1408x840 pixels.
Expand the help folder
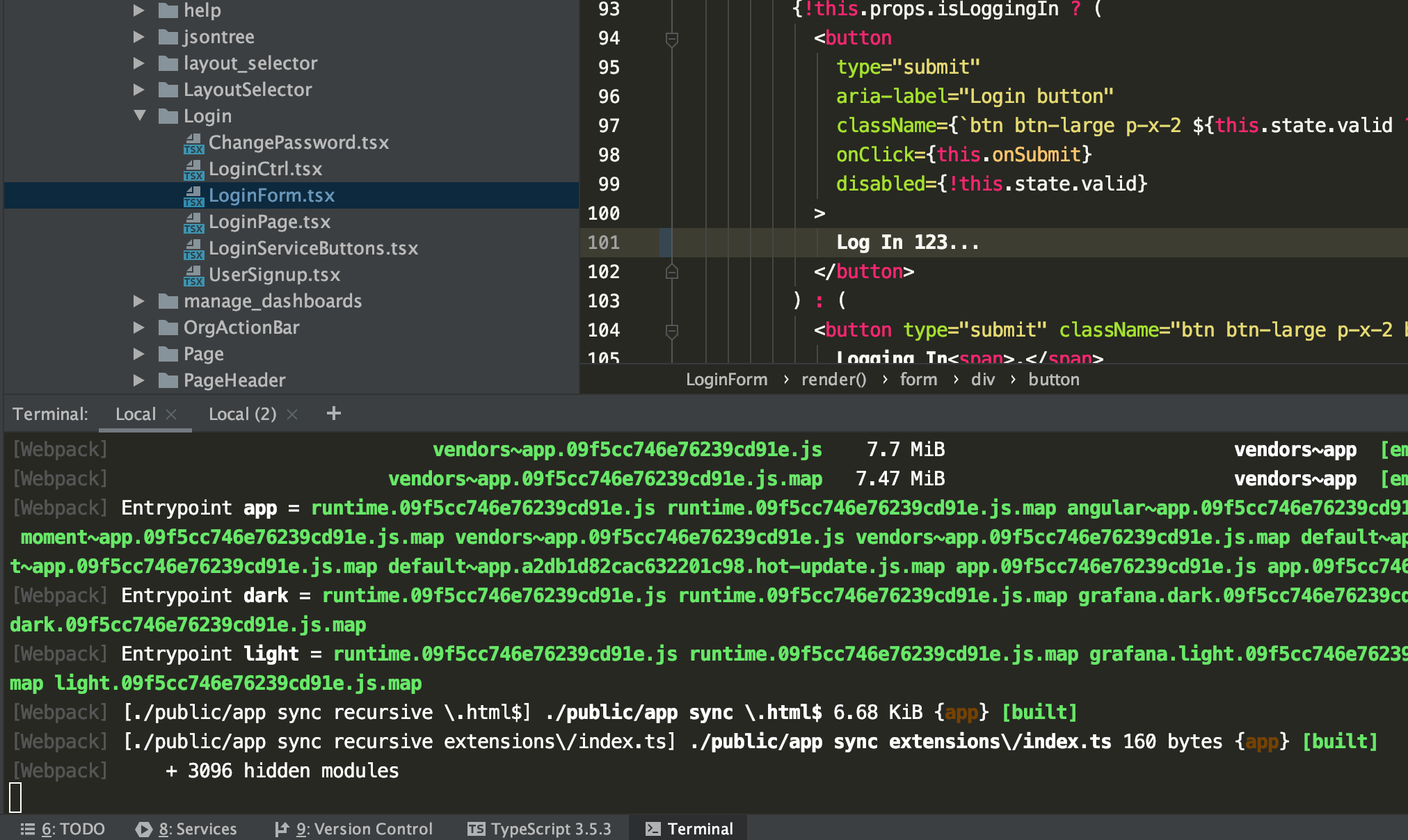(138, 10)
